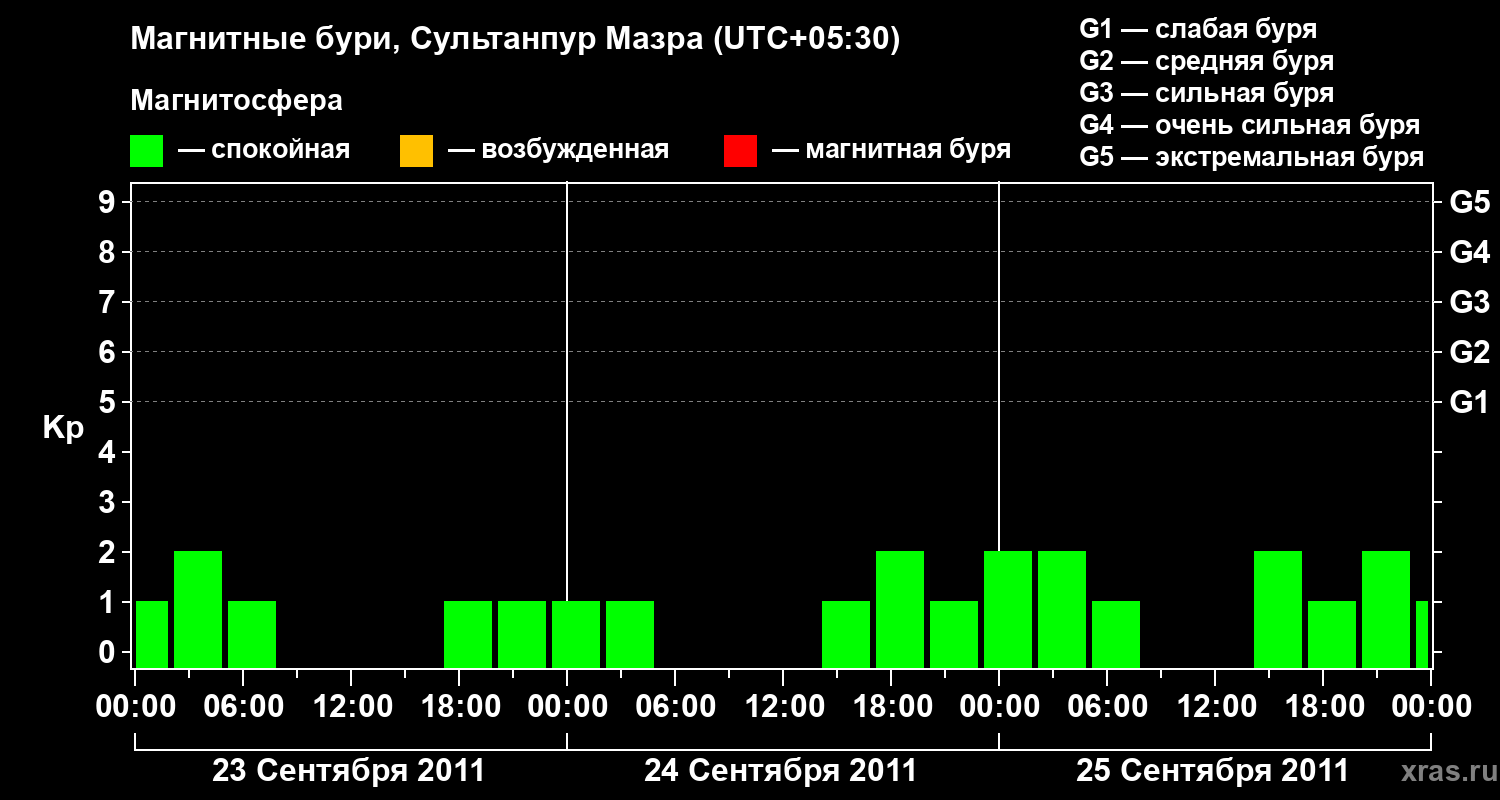Click the Kp 1 bar at 21:00 on 23 September
This screenshot has height=800, width=1500.
pyautogui.click(x=522, y=634)
